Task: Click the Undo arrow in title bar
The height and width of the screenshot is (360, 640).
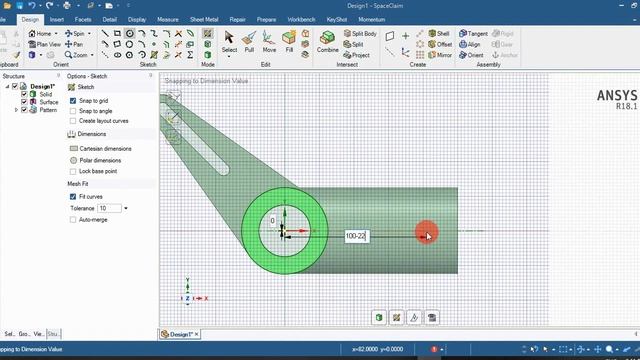Action: click(31, 6)
